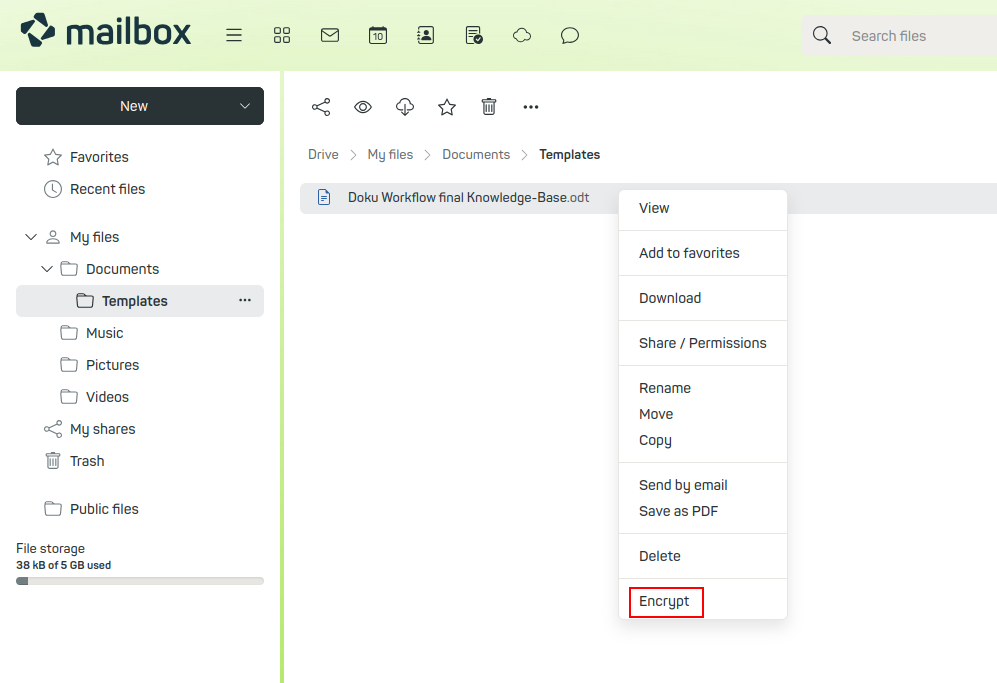997x683 pixels.
Task: Open the Calendar icon in the top bar
Action: click(378, 35)
